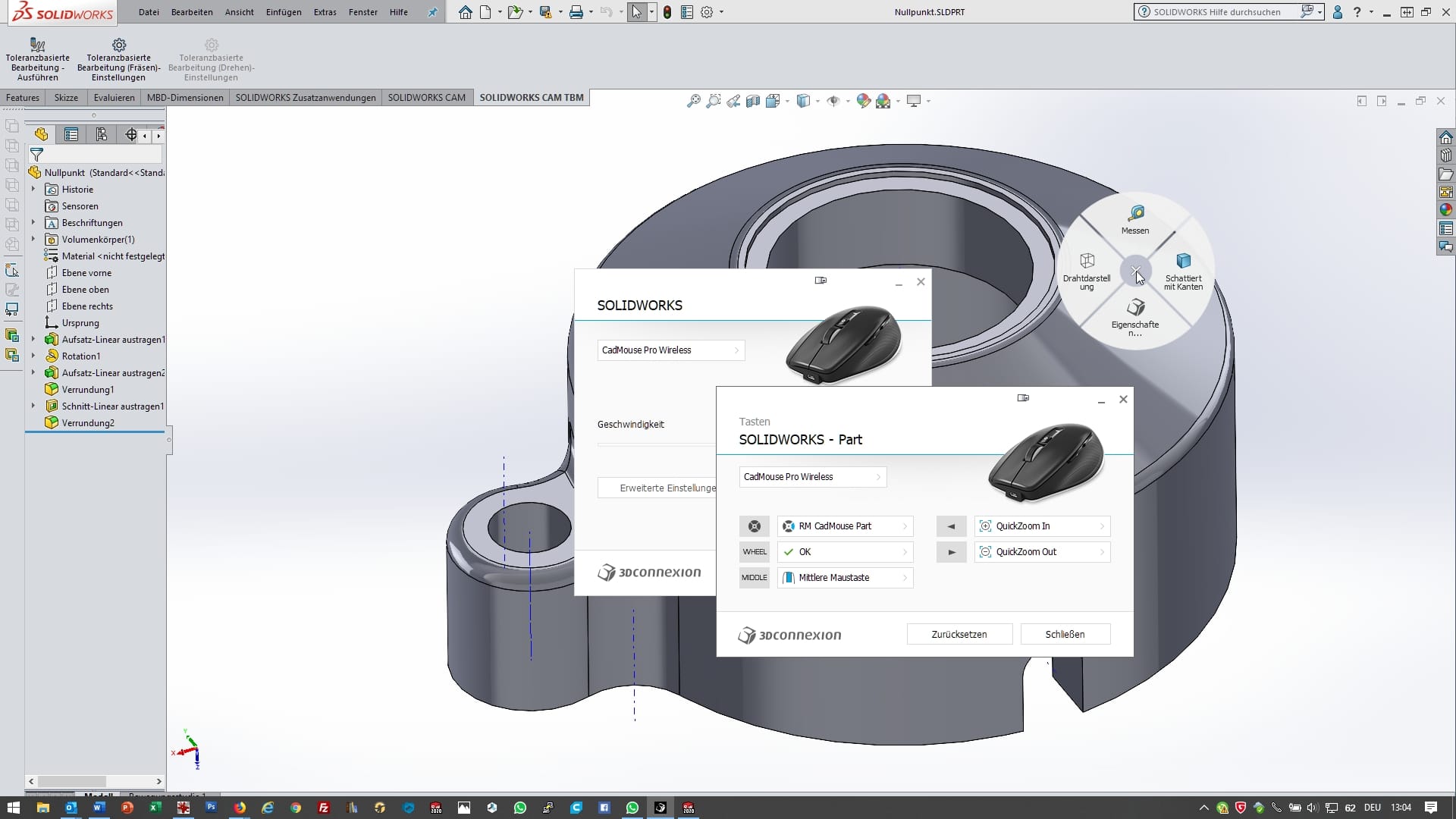Switch to the MBD-Dimensionen tab
This screenshot has width=1456, height=819.
pyautogui.click(x=185, y=98)
